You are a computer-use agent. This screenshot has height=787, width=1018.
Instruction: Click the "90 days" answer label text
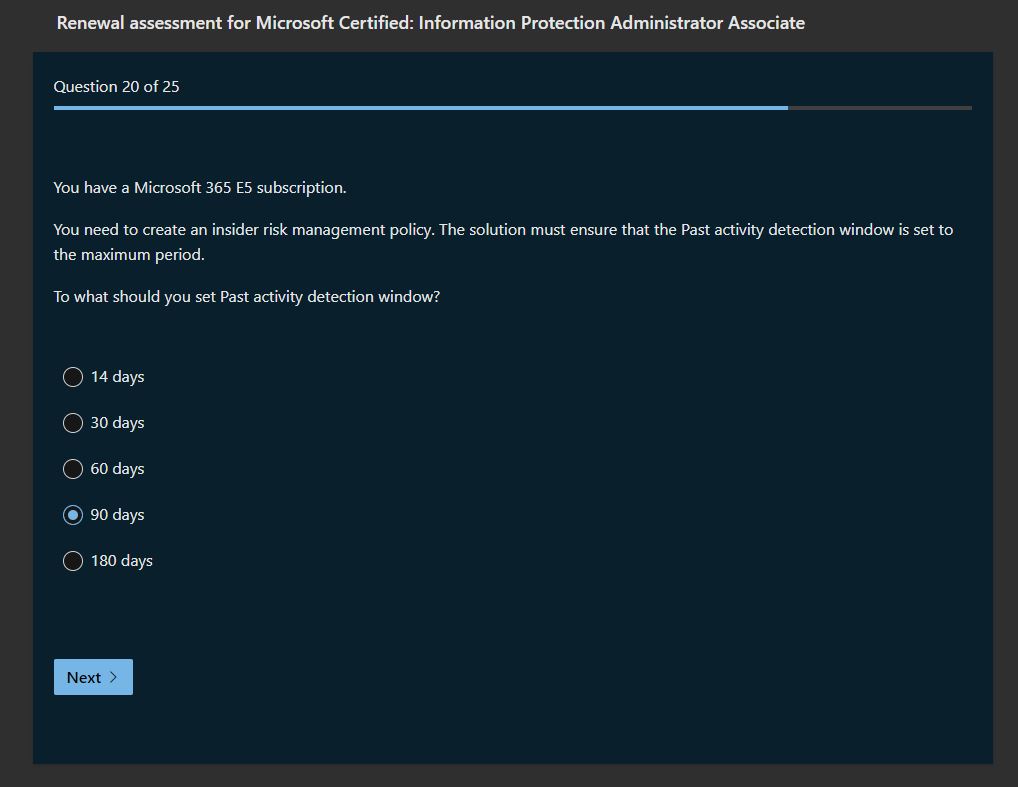click(x=117, y=515)
